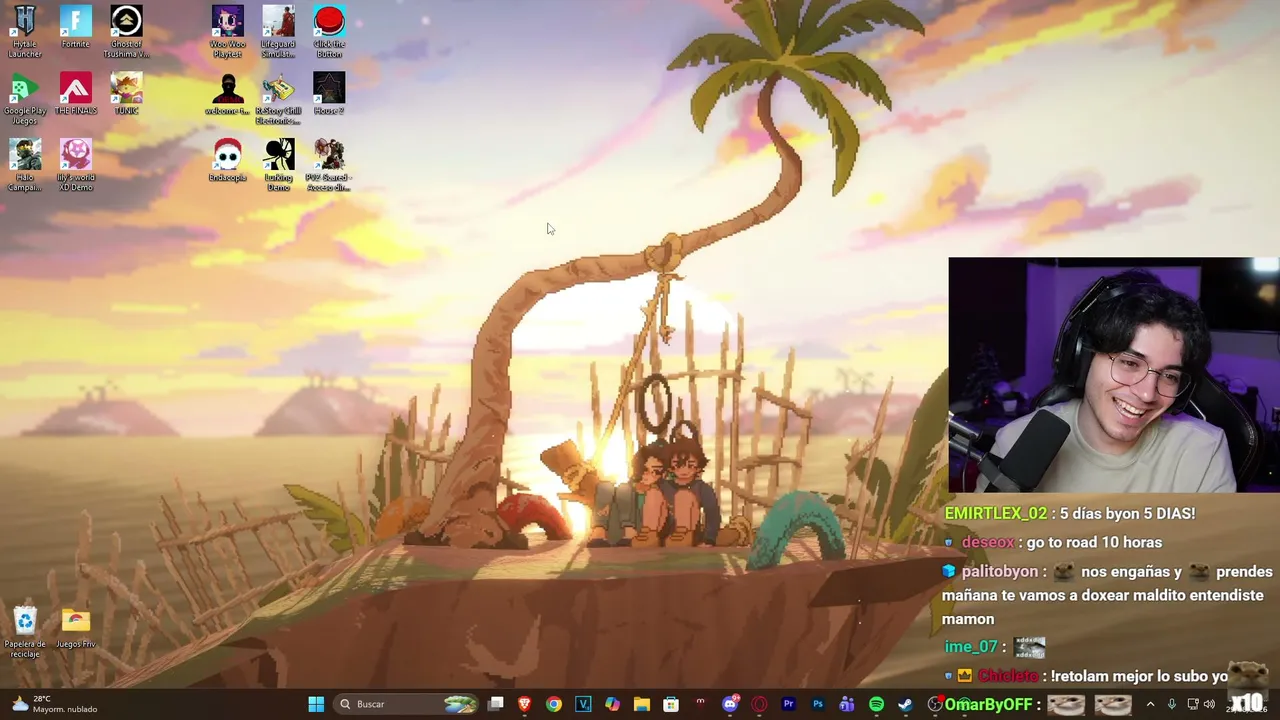Image resolution: width=1280 pixels, height=720 pixels.
Task: Select the Ghost of Tsushima desktop shortcut
Action: [x=126, y=31]
